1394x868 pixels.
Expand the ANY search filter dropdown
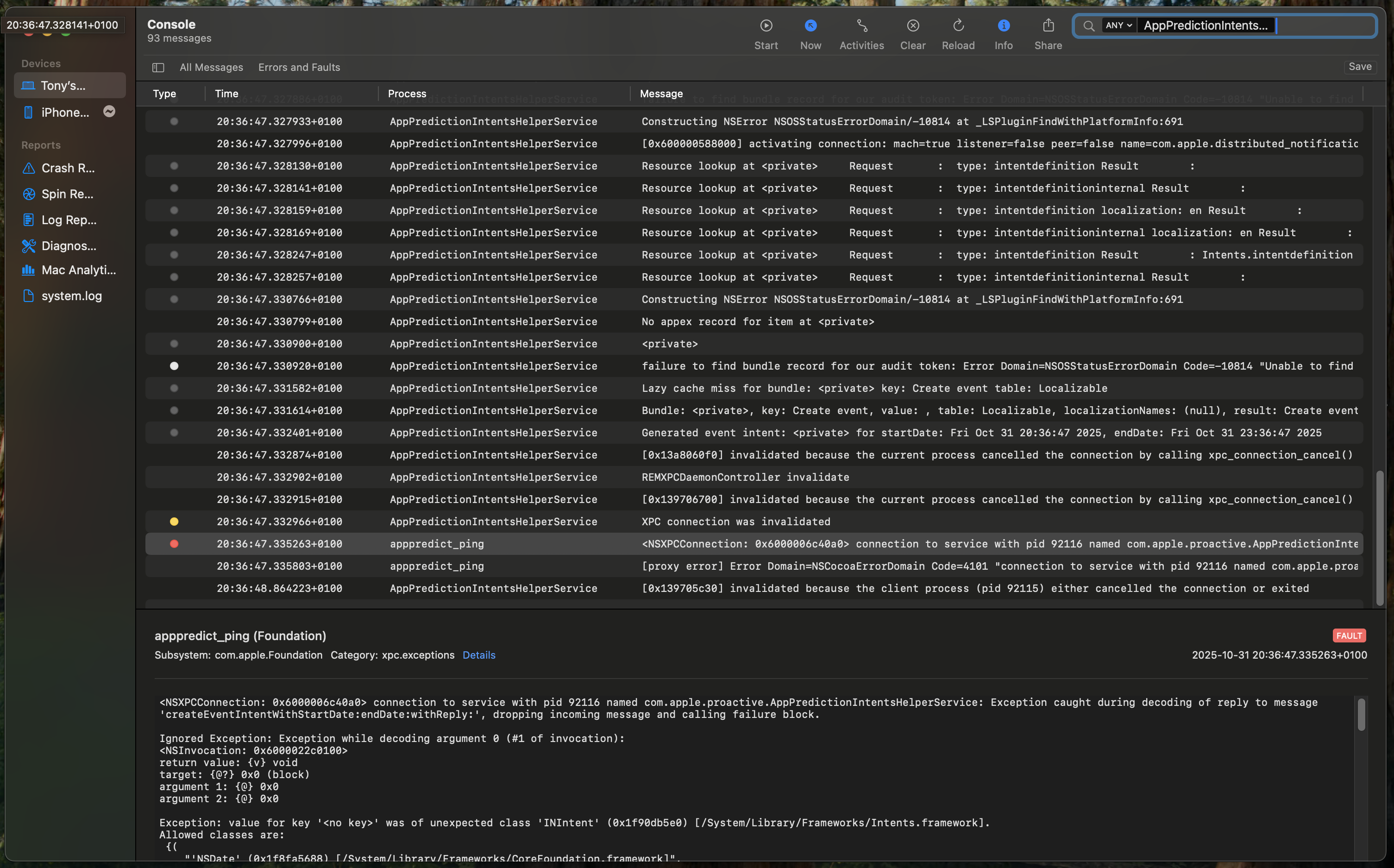point(1117,25)
